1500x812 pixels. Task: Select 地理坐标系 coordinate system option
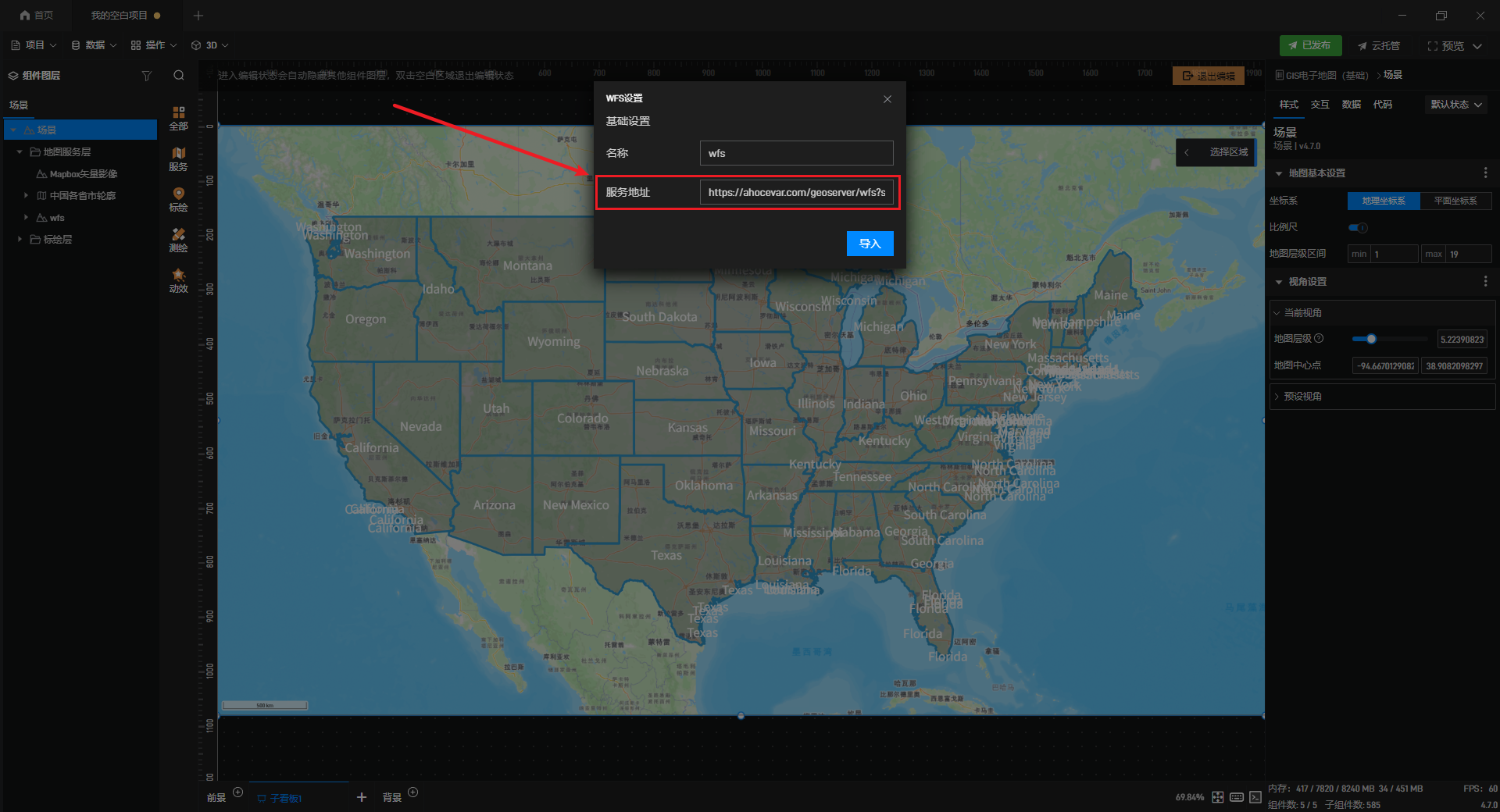coord(1383,201)
